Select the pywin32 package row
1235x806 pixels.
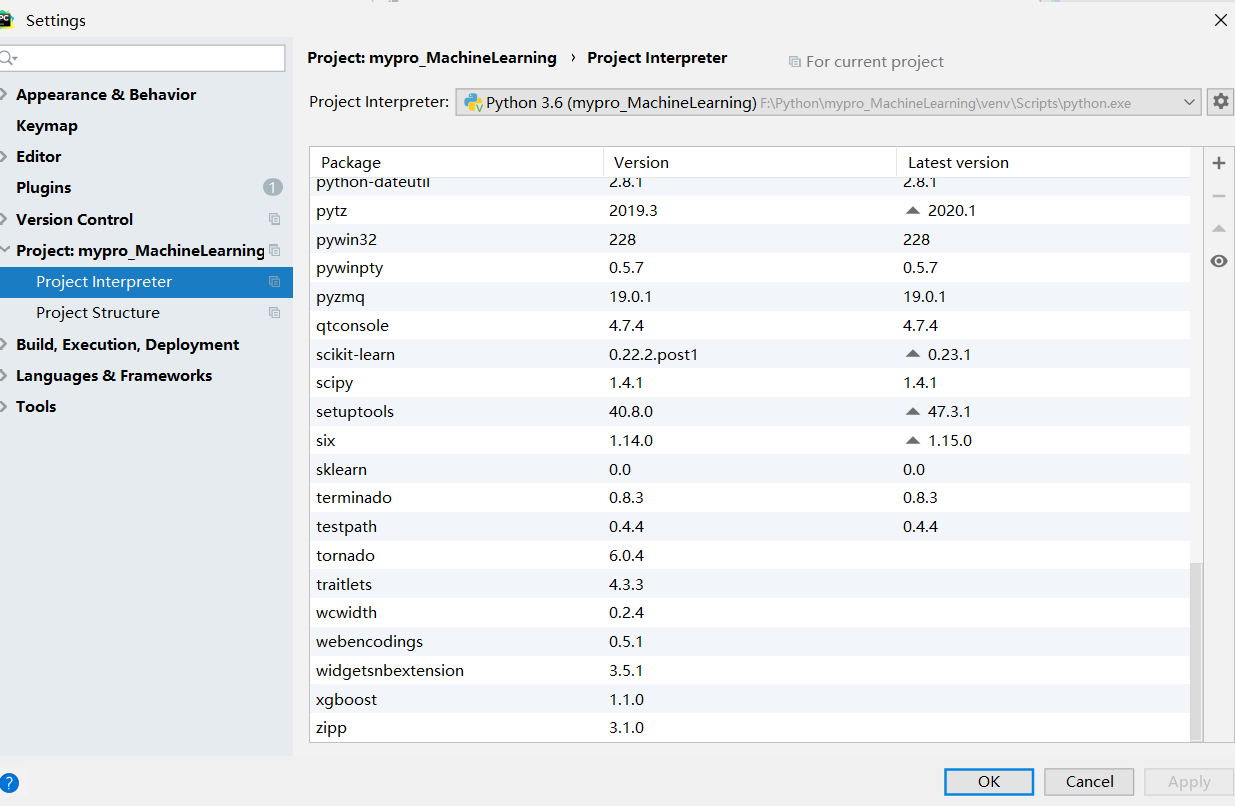tap(750, 240)
